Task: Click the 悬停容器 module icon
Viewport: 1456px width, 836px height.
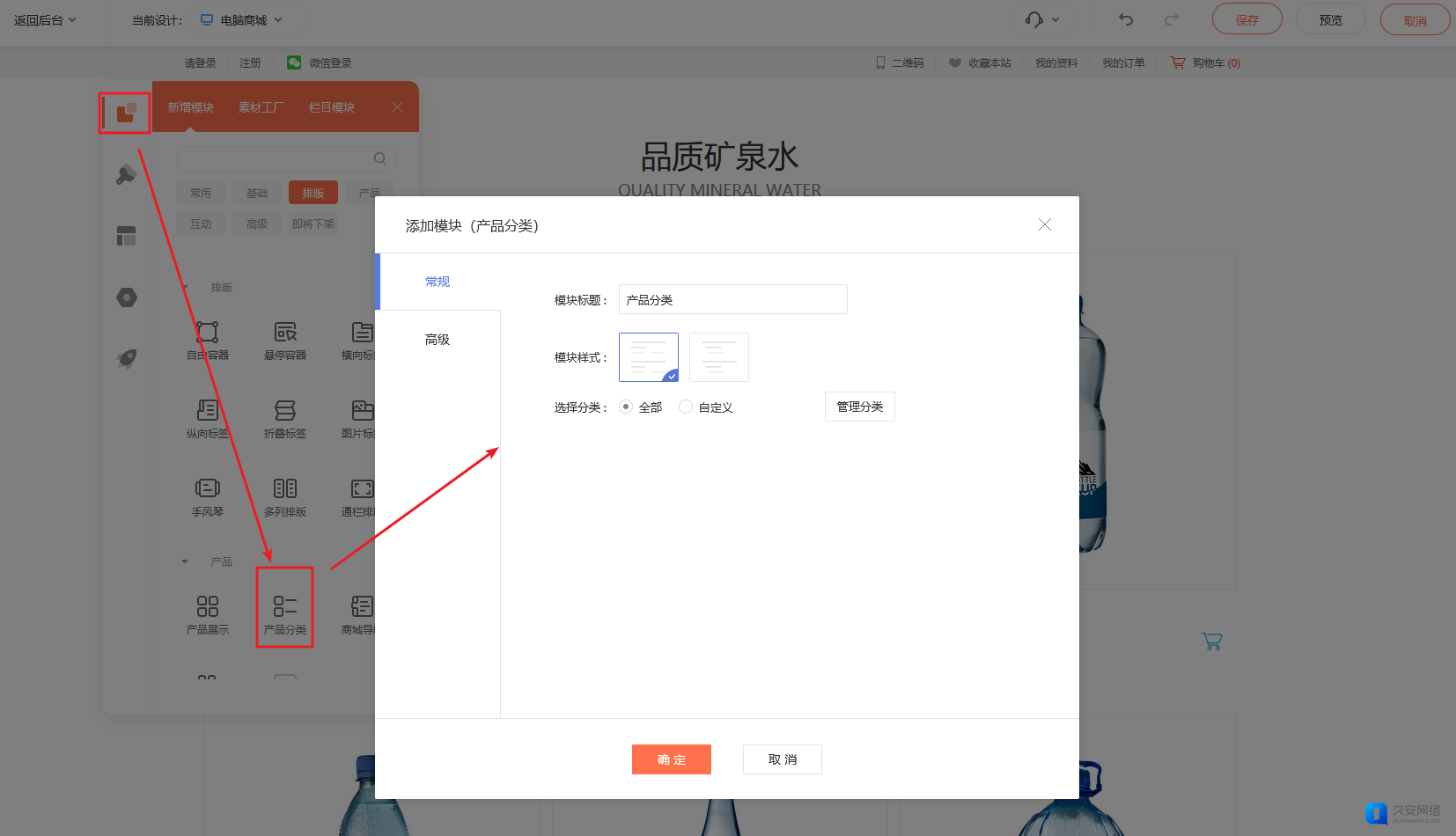Action: tap(284, 333)
